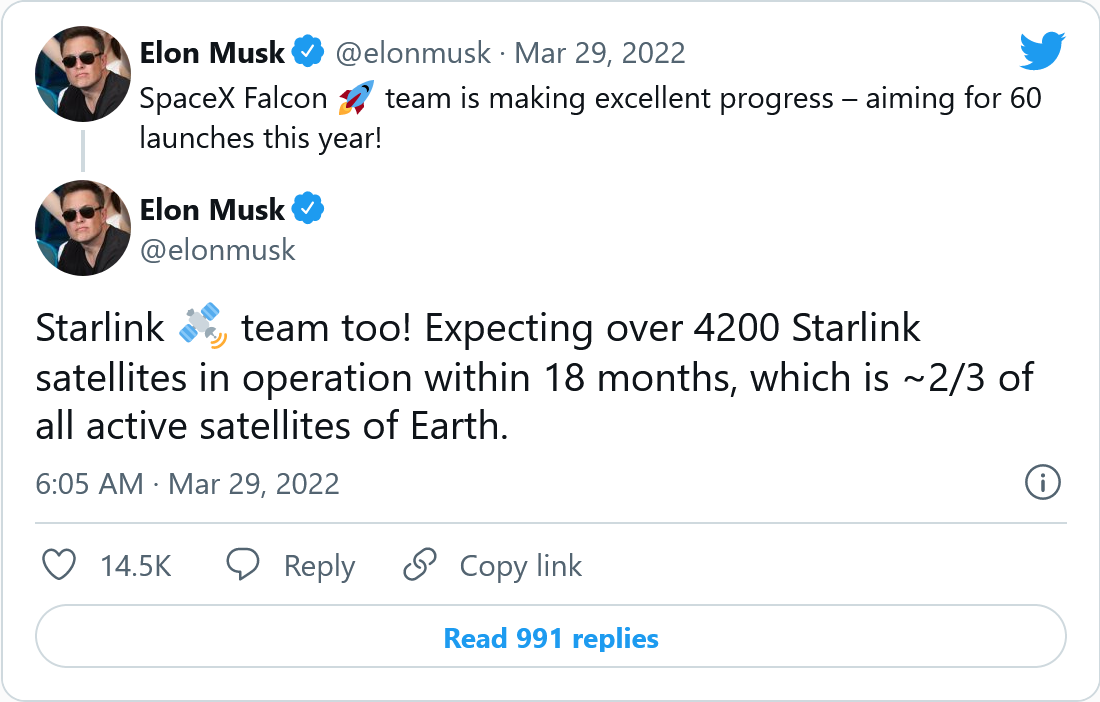Open the 6:05 AM · Mar 29, 2022 timestamp

pyautogui.click(x=188, y=484)
